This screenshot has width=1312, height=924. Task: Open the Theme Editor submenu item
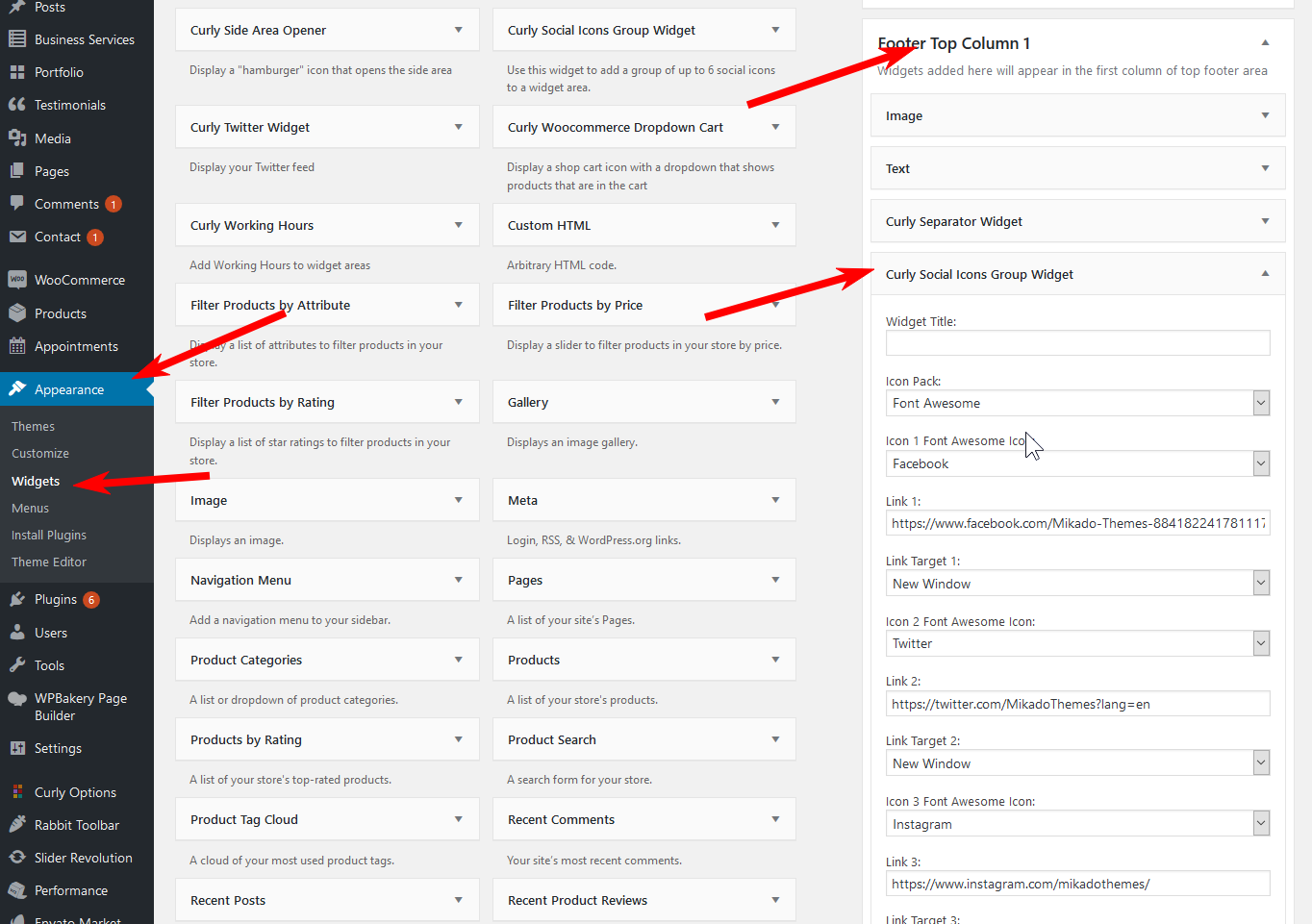click(x=49, y=562)
